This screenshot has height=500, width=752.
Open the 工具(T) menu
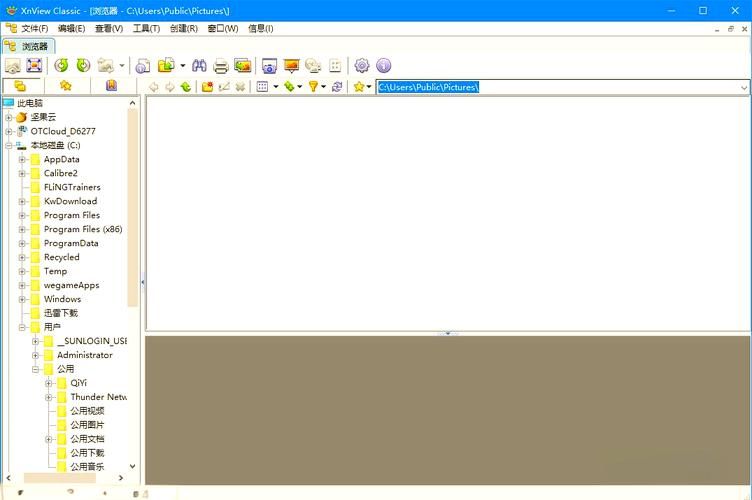146,29
